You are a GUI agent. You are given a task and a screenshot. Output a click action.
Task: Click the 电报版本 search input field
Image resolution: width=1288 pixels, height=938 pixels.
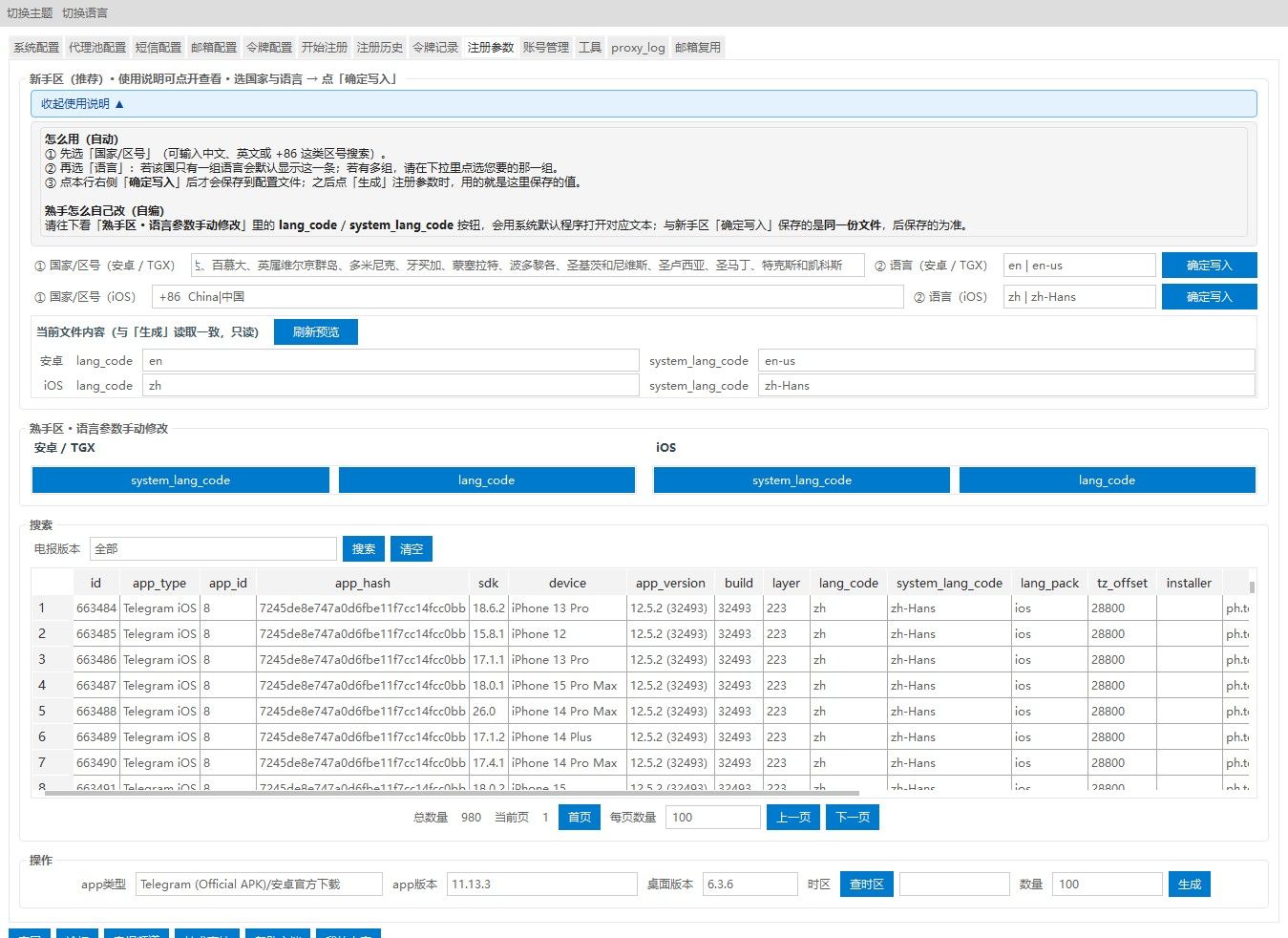(213, 549)
